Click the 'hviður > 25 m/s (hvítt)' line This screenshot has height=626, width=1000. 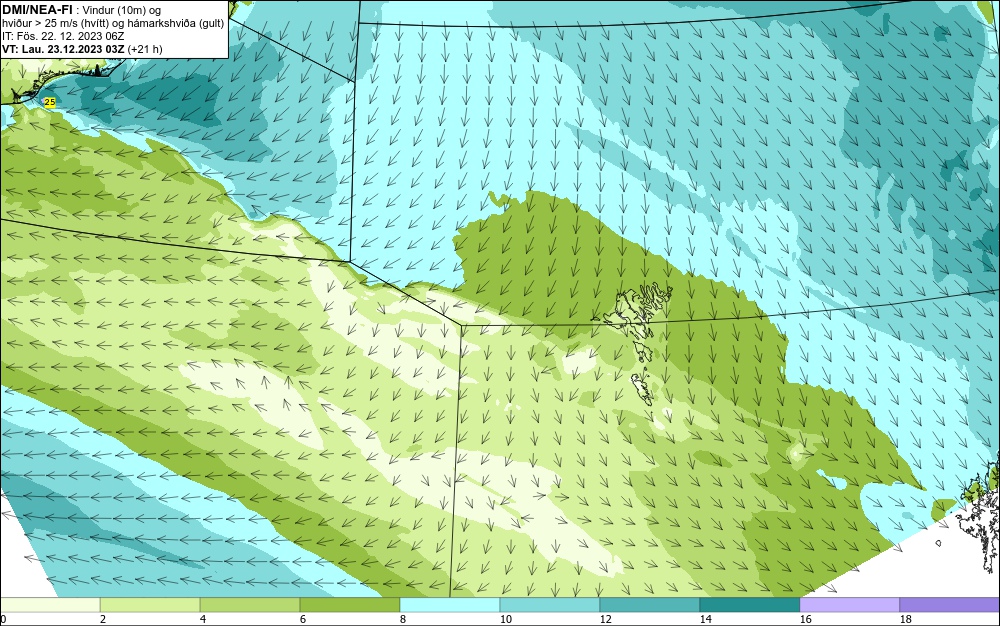[59, 23]
